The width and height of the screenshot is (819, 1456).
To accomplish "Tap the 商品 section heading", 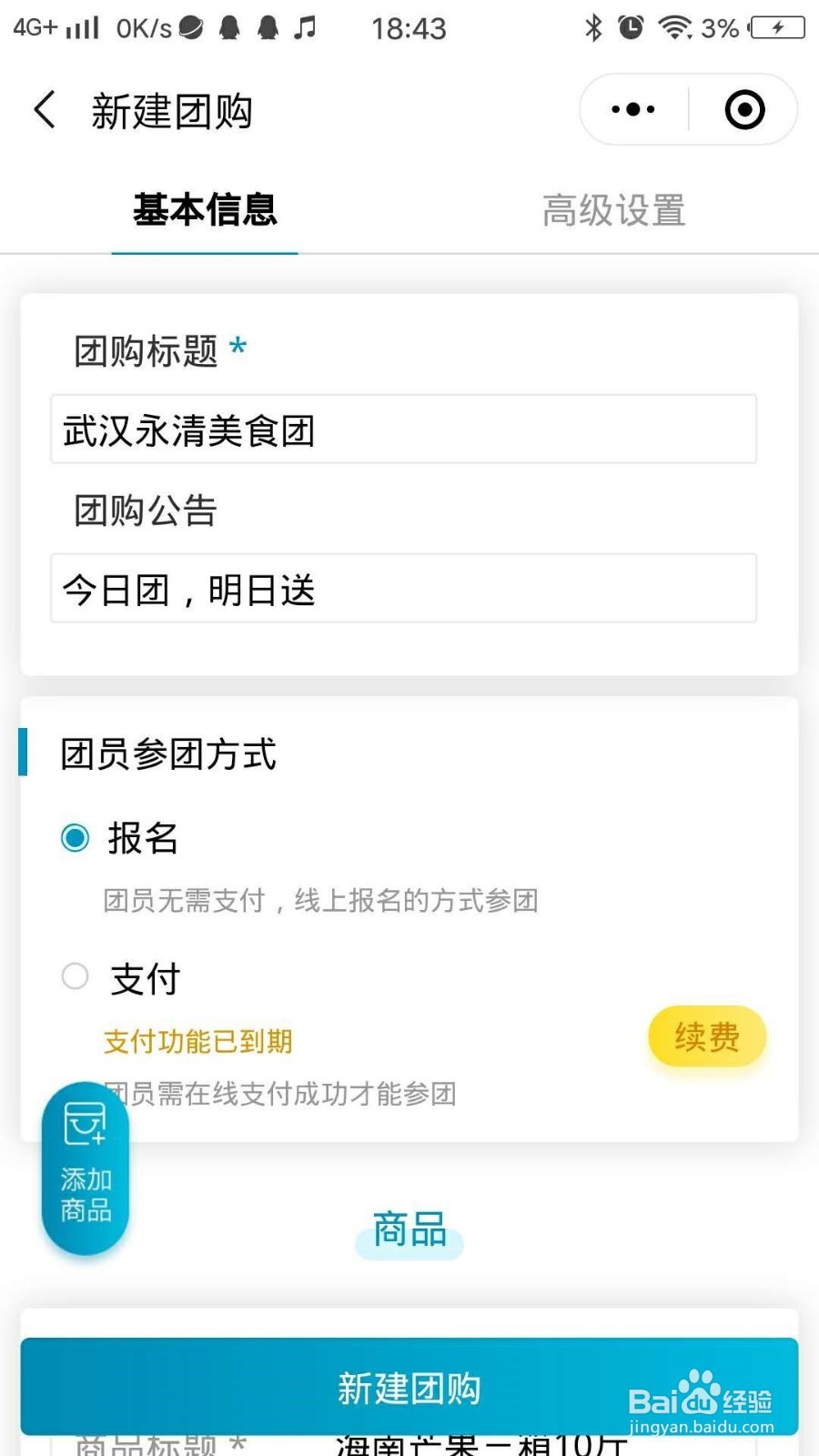I will pyautogui.click(x=409, y=1230).
